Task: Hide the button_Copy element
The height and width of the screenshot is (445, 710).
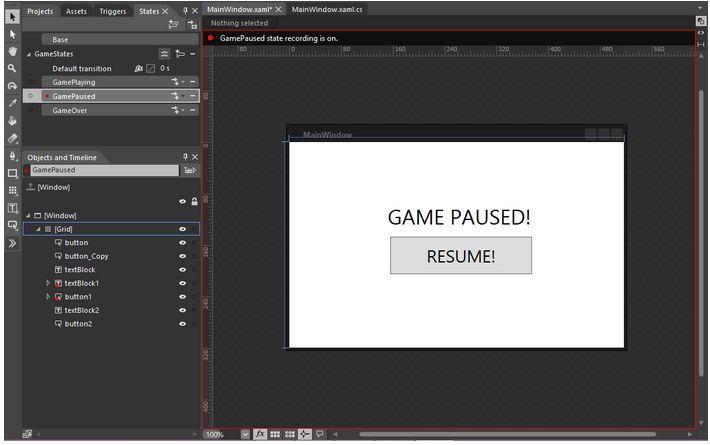Action: tap(182, 256)
